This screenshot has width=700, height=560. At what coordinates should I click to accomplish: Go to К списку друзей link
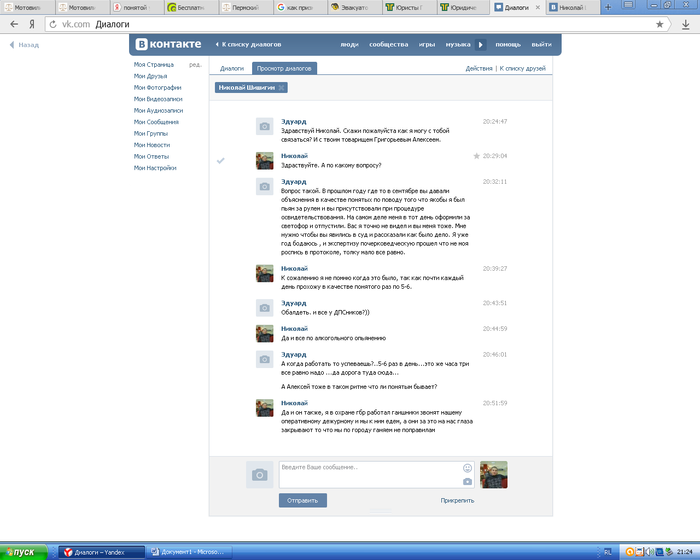click(522, 68)
